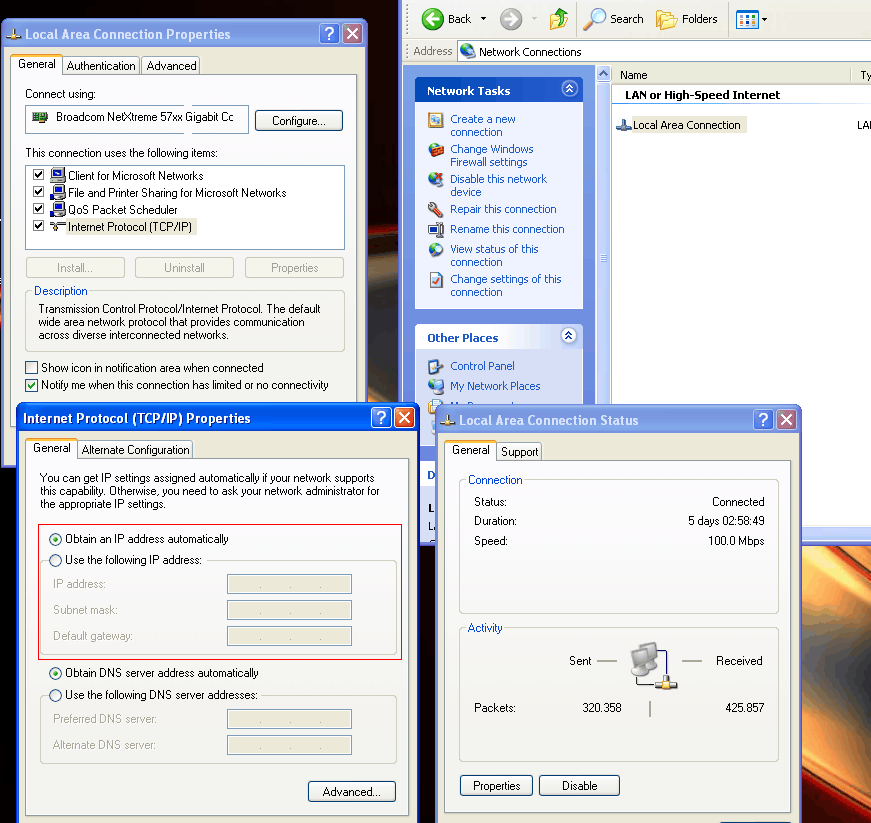
Task: Click the View status of this connection icon
Action: pos(436,249)
